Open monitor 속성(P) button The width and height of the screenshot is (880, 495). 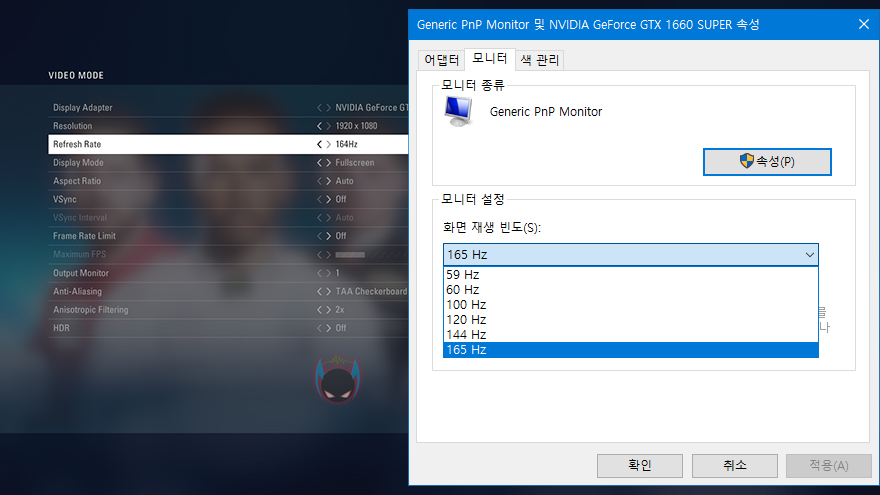(x=767, y=162)
